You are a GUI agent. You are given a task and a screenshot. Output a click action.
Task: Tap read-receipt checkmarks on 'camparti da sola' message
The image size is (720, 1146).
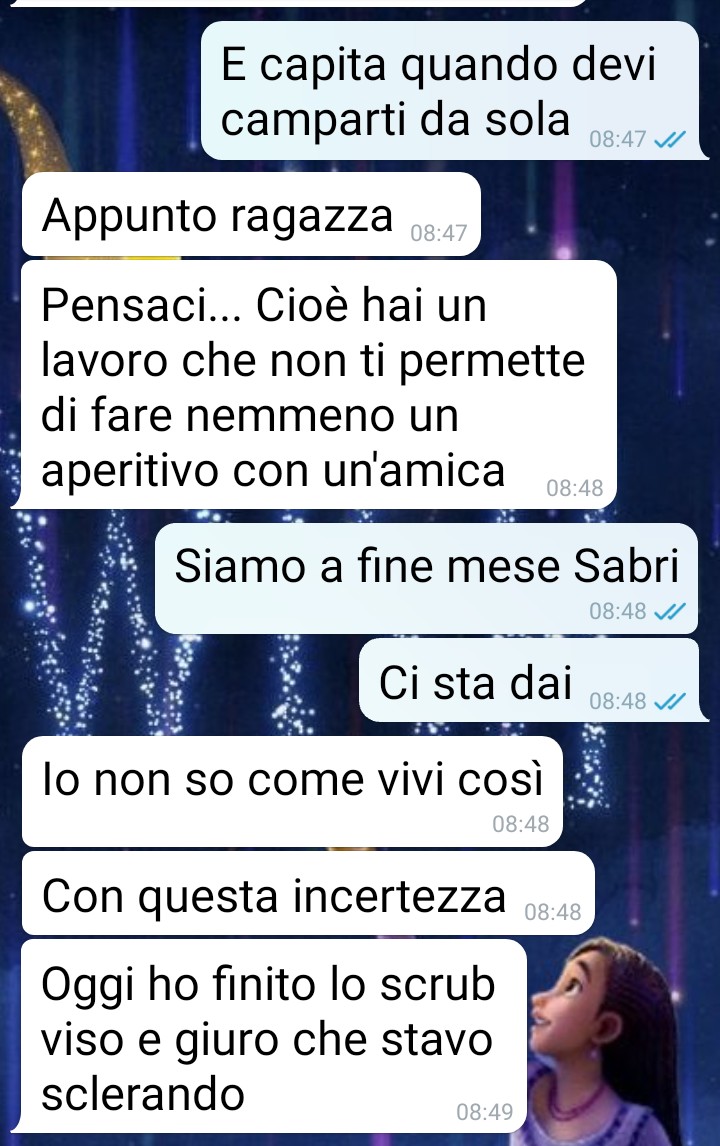pos(670,139)
